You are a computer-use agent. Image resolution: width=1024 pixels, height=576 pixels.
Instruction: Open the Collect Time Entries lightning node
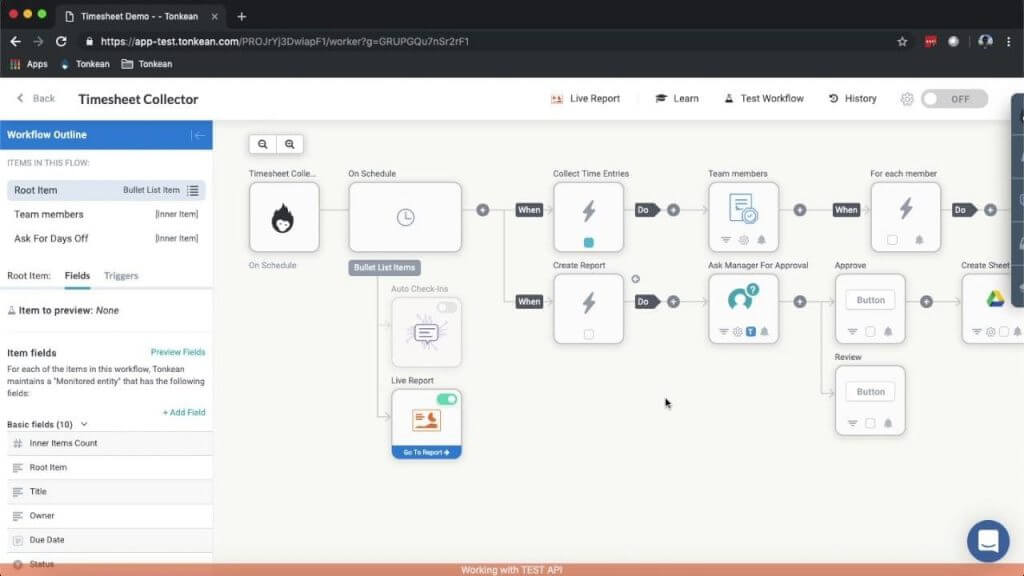tap(588, 217)
